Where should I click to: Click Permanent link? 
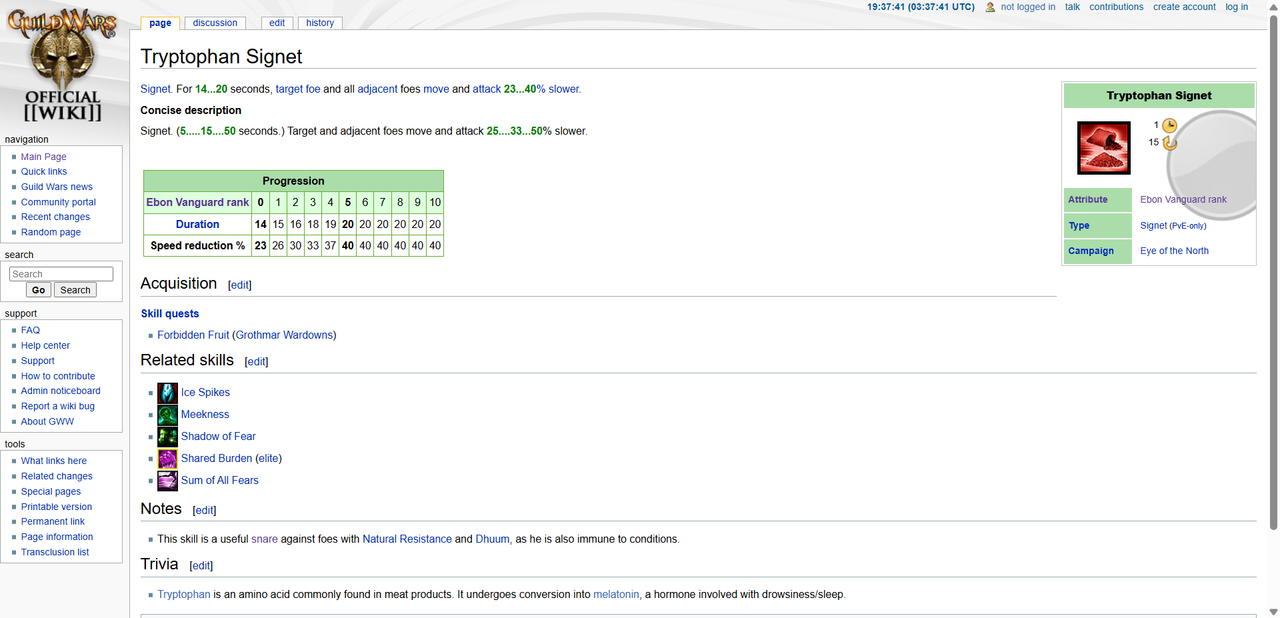pyautogui.click(x=53, y=522)
